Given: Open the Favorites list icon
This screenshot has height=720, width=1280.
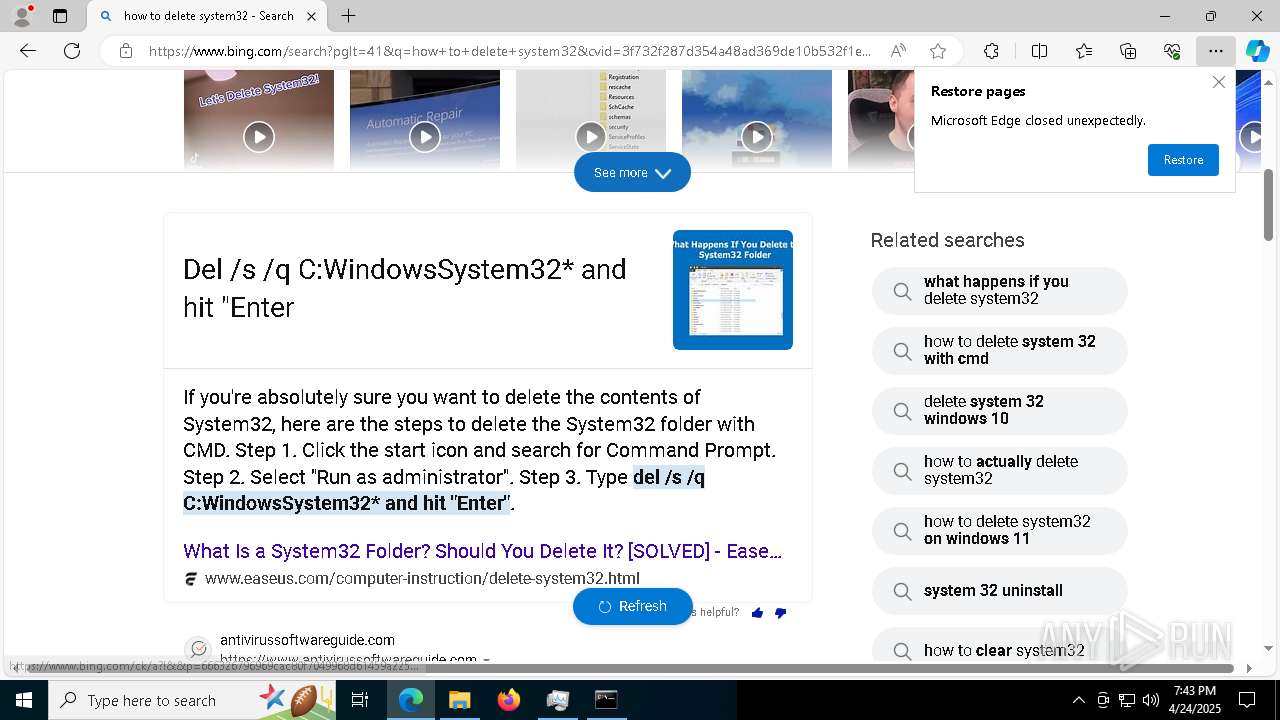Looking at the screenshot, I should [1084, 51].
